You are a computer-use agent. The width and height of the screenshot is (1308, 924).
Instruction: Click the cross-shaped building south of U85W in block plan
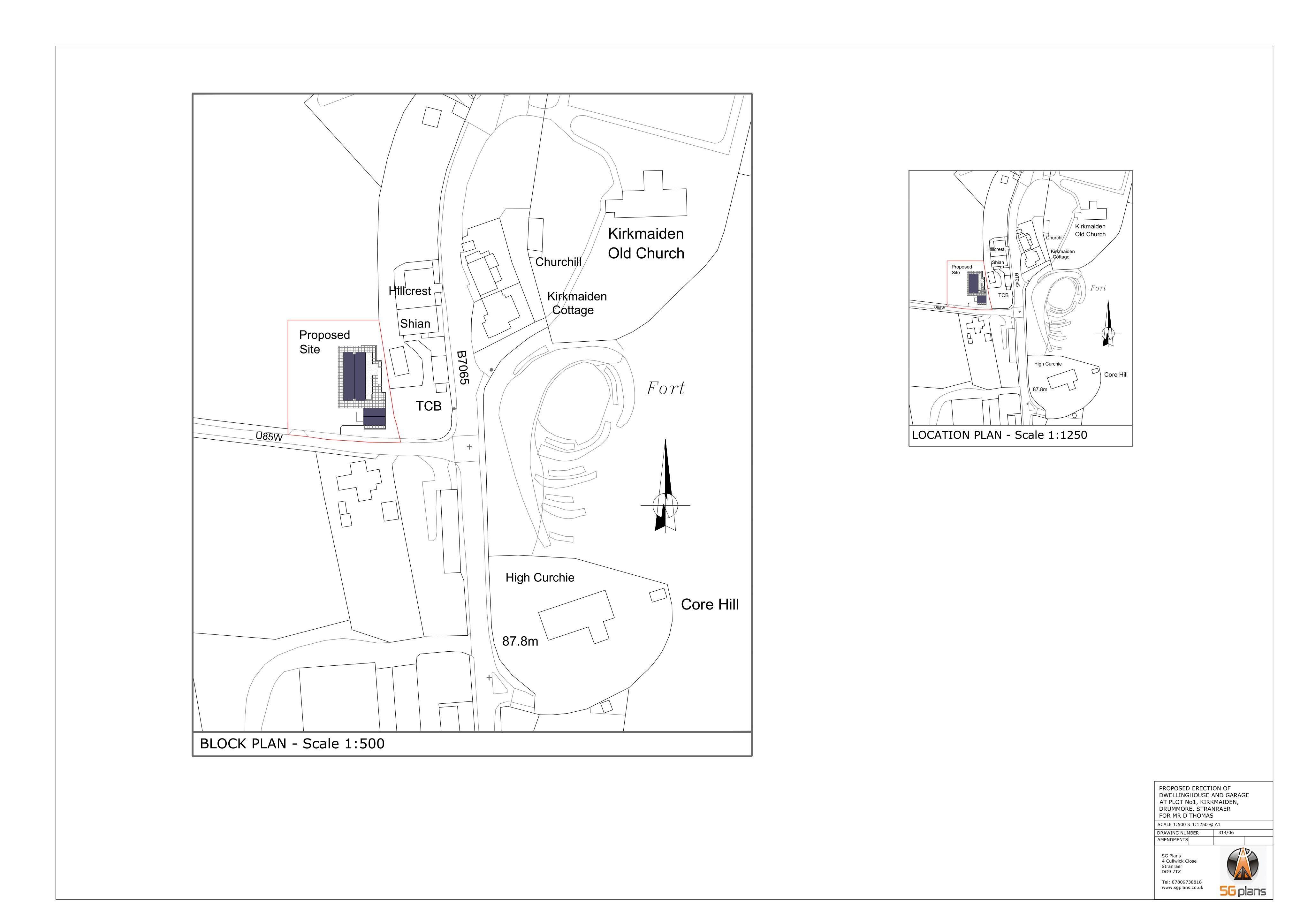(359, 481)
